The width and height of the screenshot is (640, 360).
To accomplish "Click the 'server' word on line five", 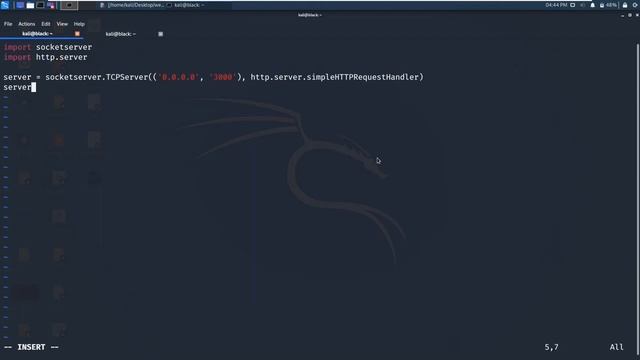I will click(17, 87).
